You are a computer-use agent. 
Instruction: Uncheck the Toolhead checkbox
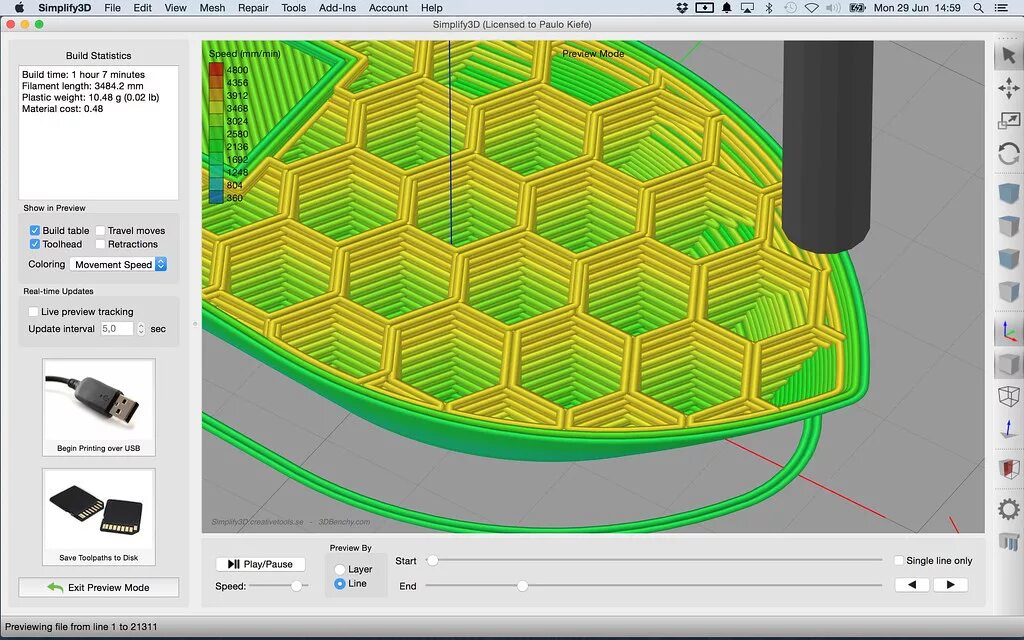[x=35, y=244]
